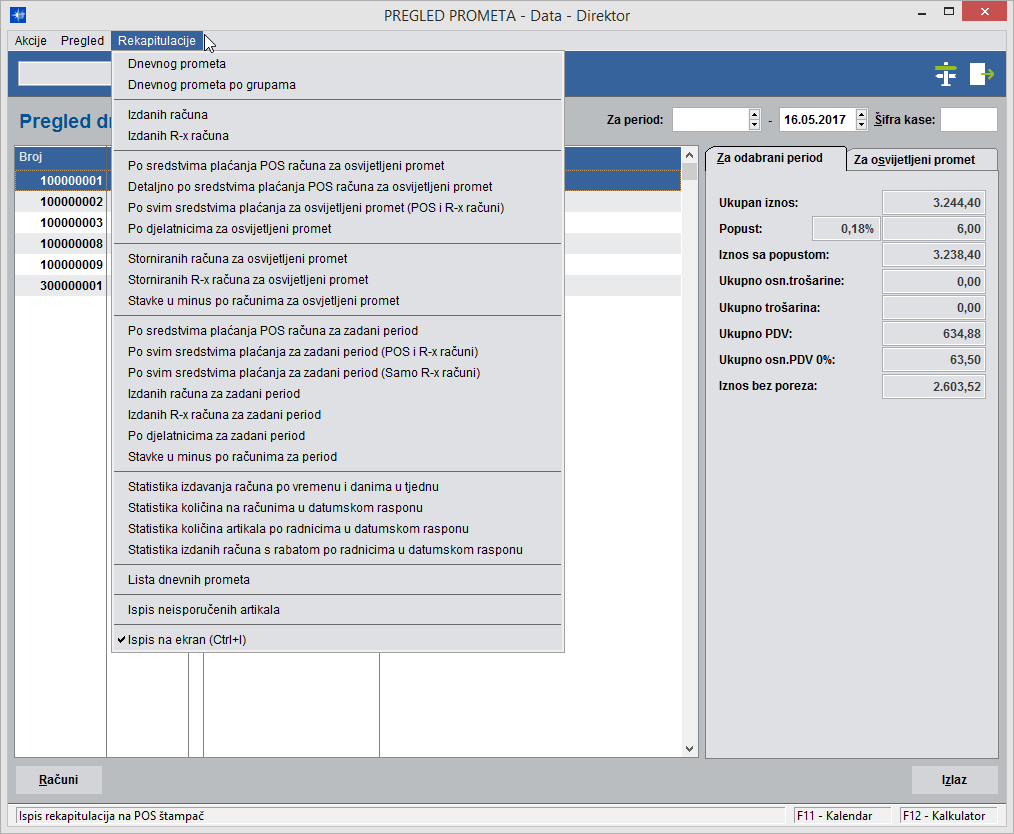Increase the period start date spinner
This screenshot has height=834, width=1014.
pyautogui.click(x=755, y=115)
